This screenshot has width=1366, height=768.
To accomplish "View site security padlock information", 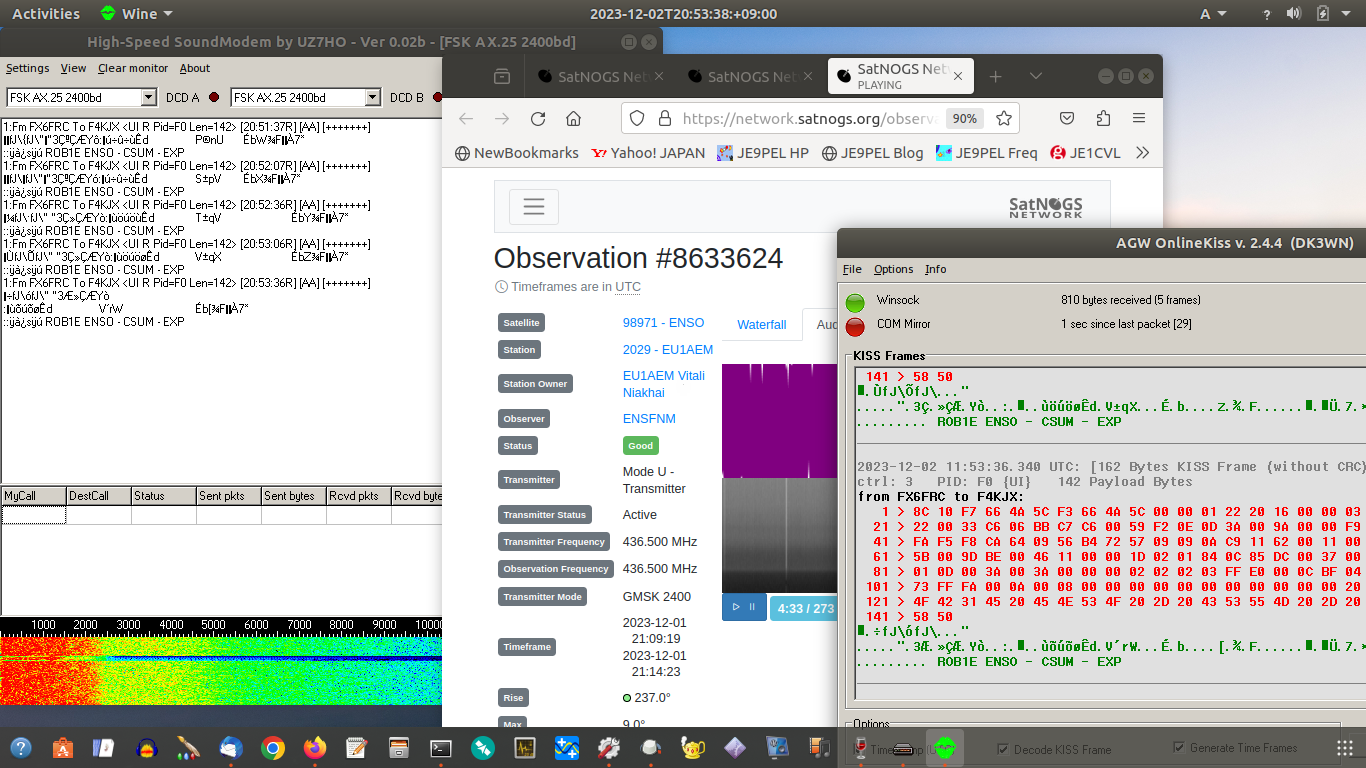I will (x=664, y=118).
